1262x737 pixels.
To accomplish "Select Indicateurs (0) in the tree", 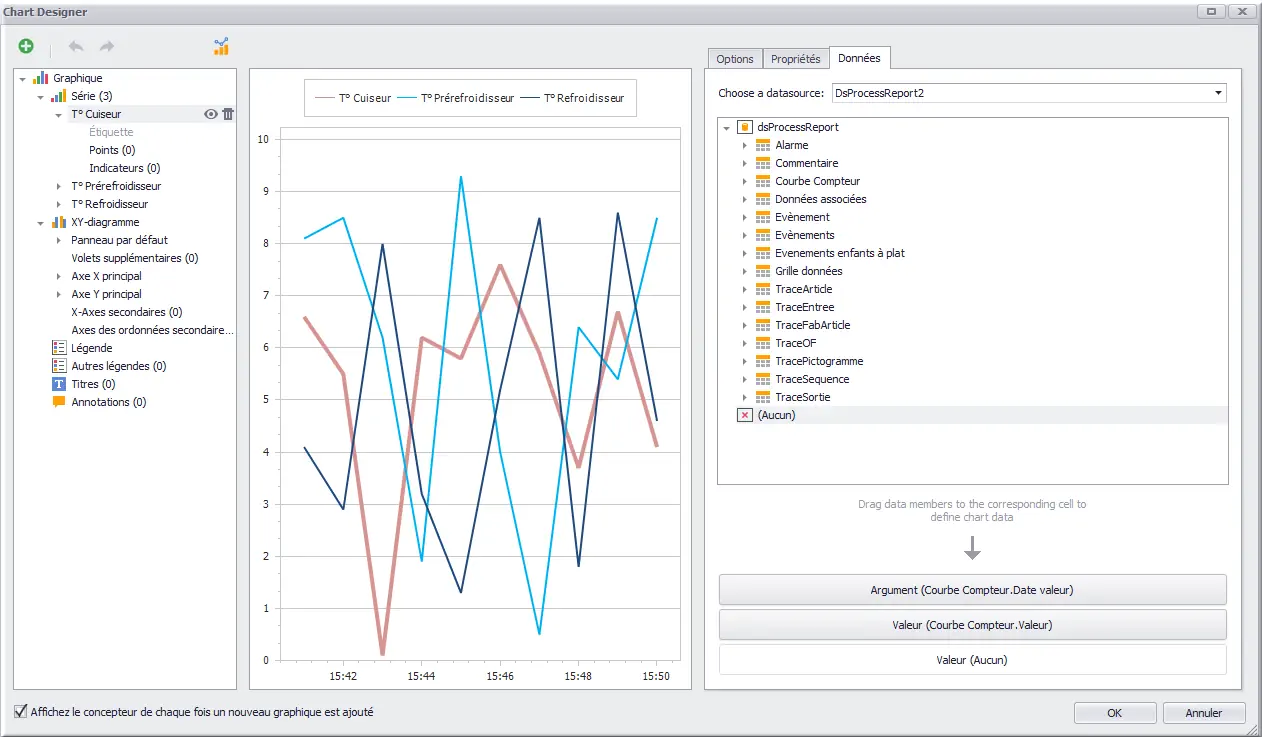I will pyautogui.click(x=125, y=168).
